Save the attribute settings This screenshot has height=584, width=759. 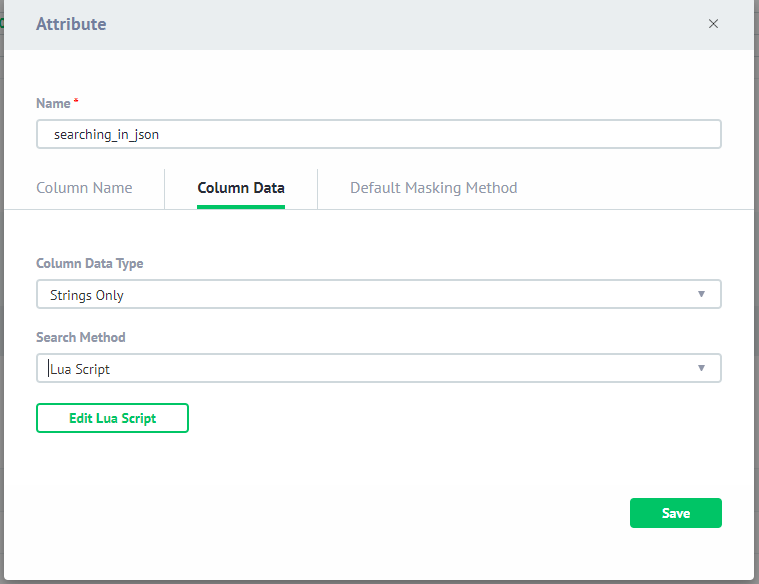coord(675,513)
